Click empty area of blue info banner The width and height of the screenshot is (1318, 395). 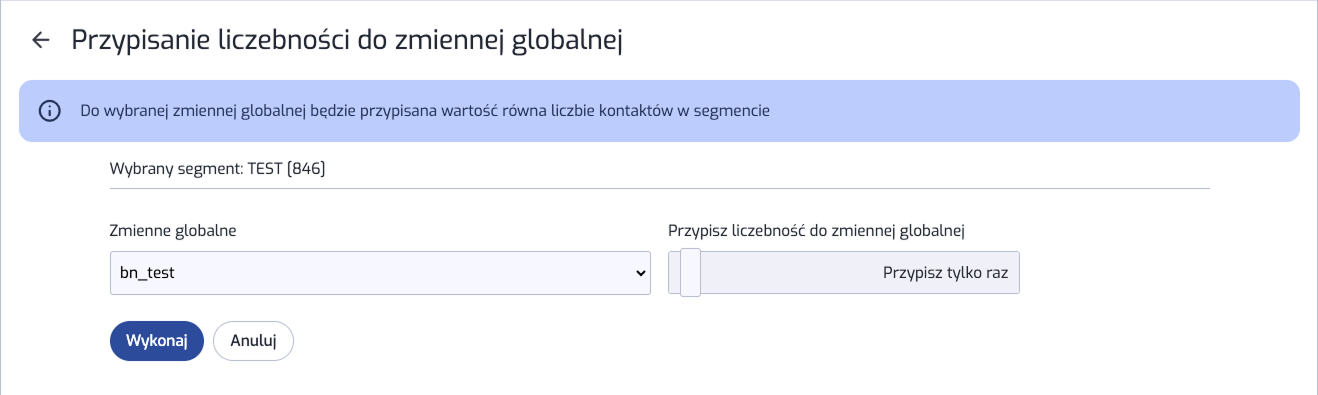tap(1030, 111)
